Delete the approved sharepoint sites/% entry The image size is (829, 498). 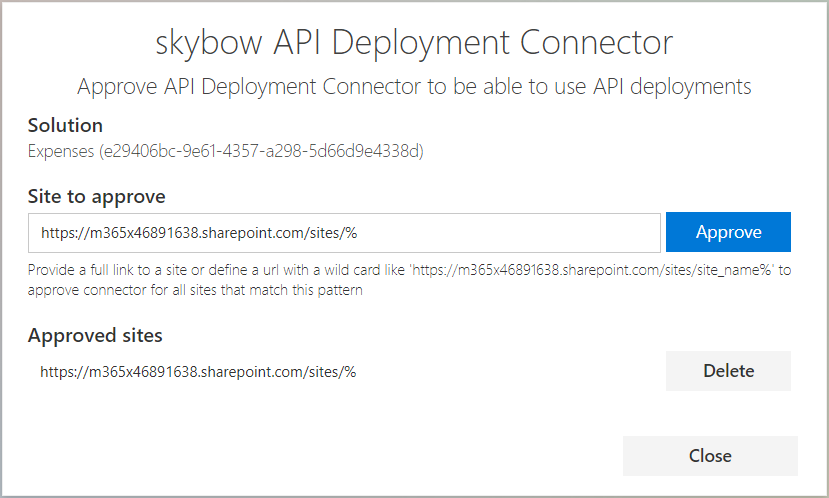(x=728, y=371)
